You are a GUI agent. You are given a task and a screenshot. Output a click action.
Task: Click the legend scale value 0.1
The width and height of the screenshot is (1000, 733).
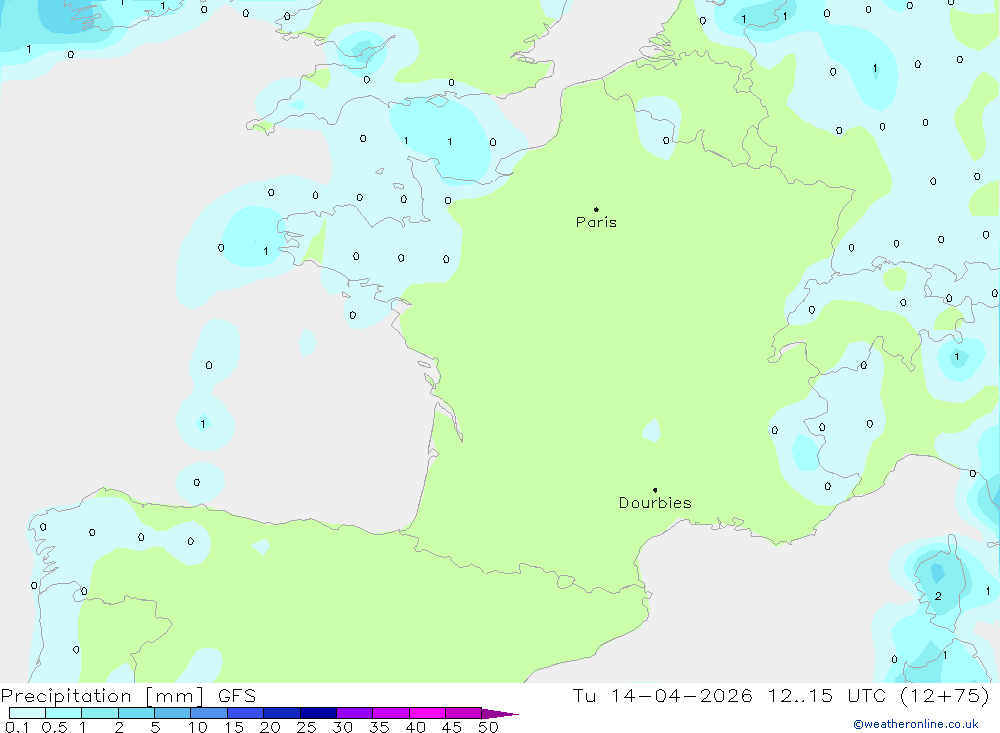[x=17, y=727]
